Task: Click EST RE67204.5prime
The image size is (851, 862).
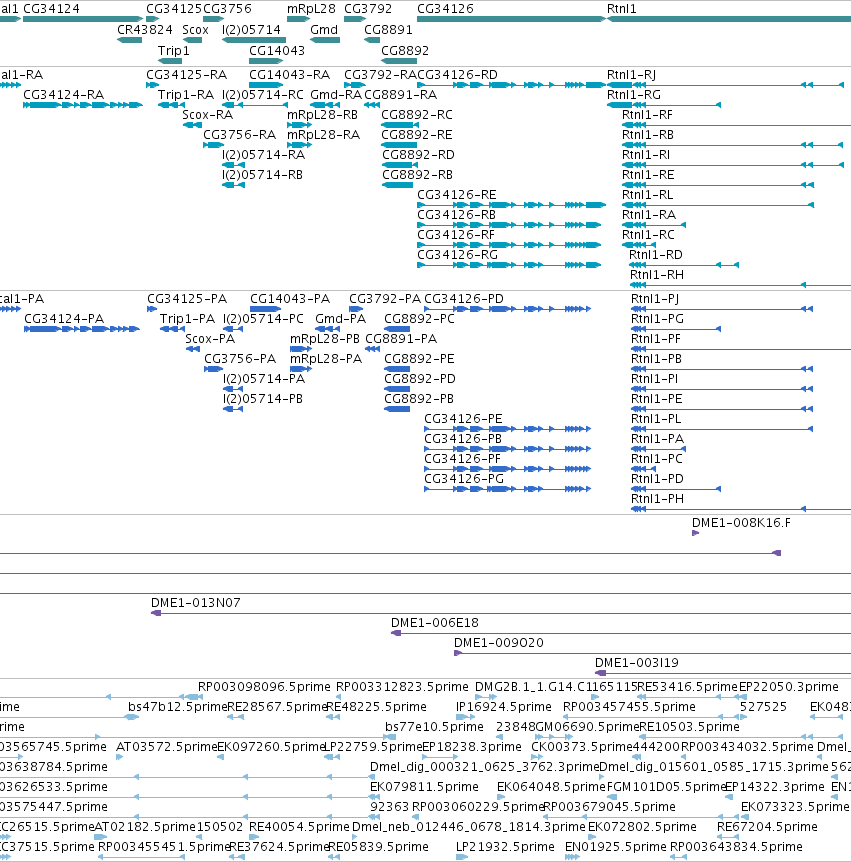Action: click(x=767, y=827)
